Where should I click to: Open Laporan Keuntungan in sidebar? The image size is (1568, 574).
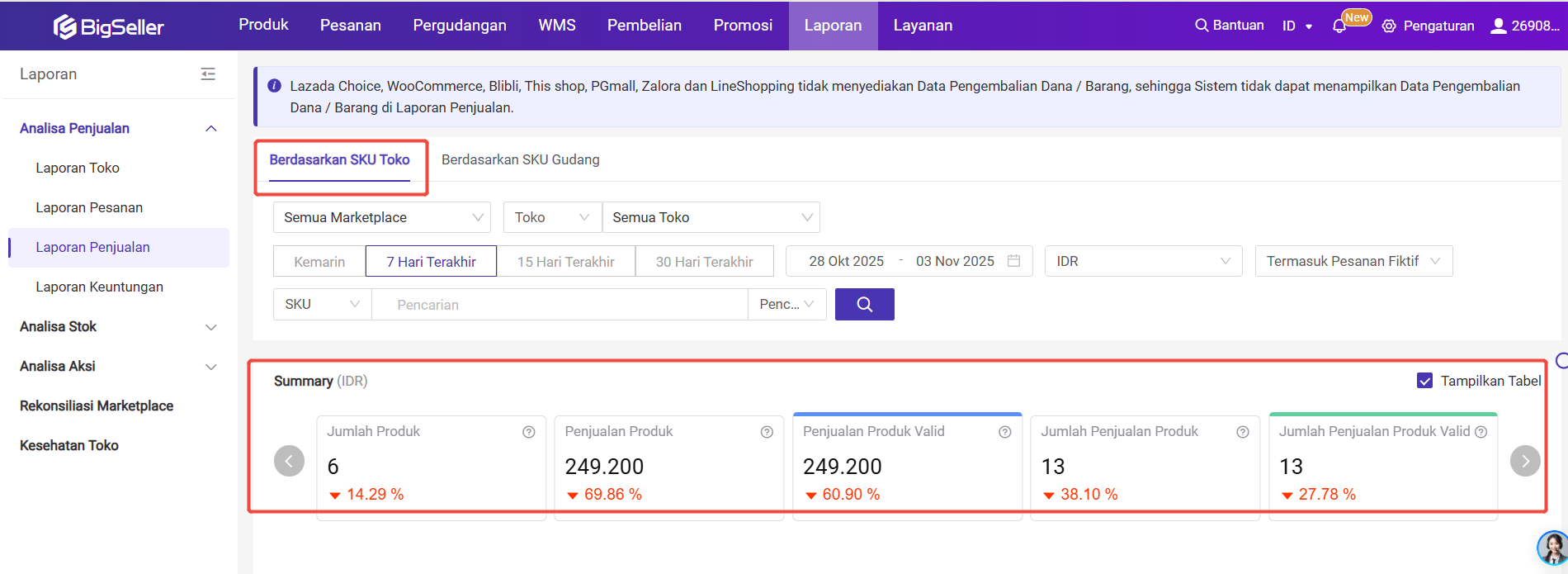pos(99,287)
